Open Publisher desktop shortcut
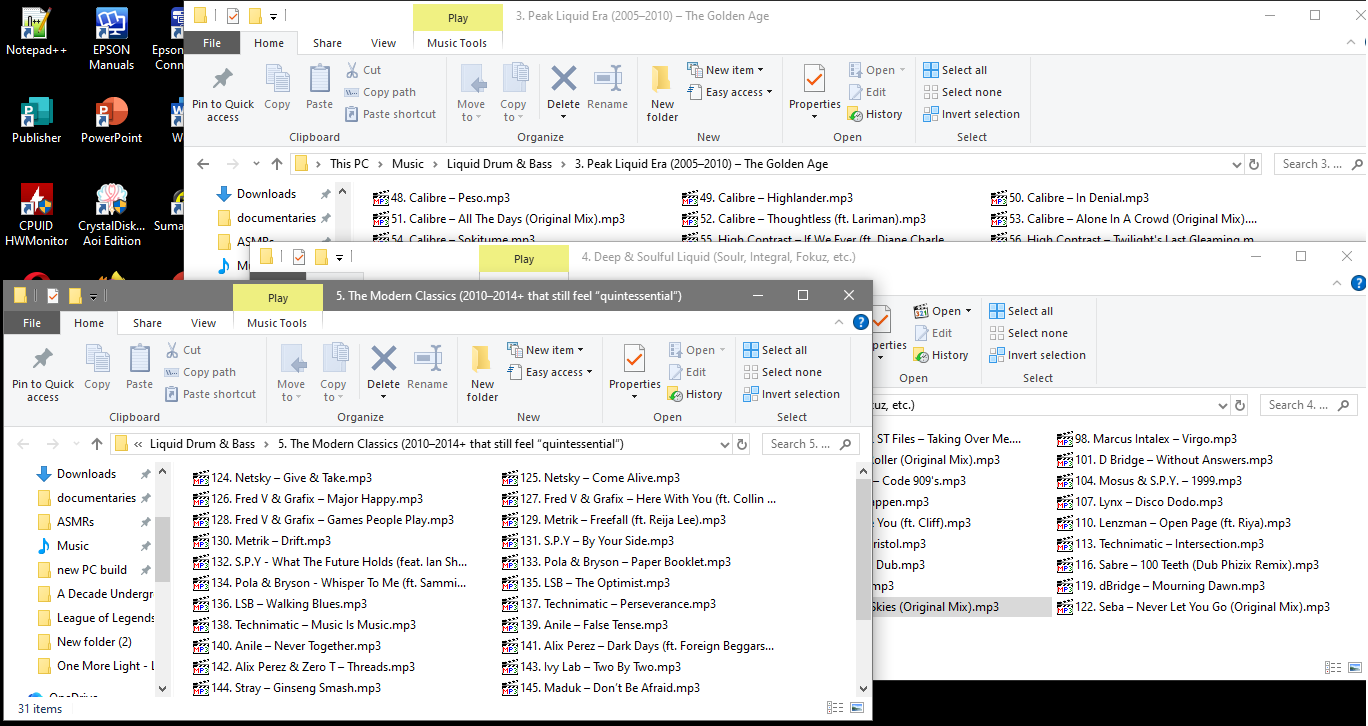 [37, 121]
